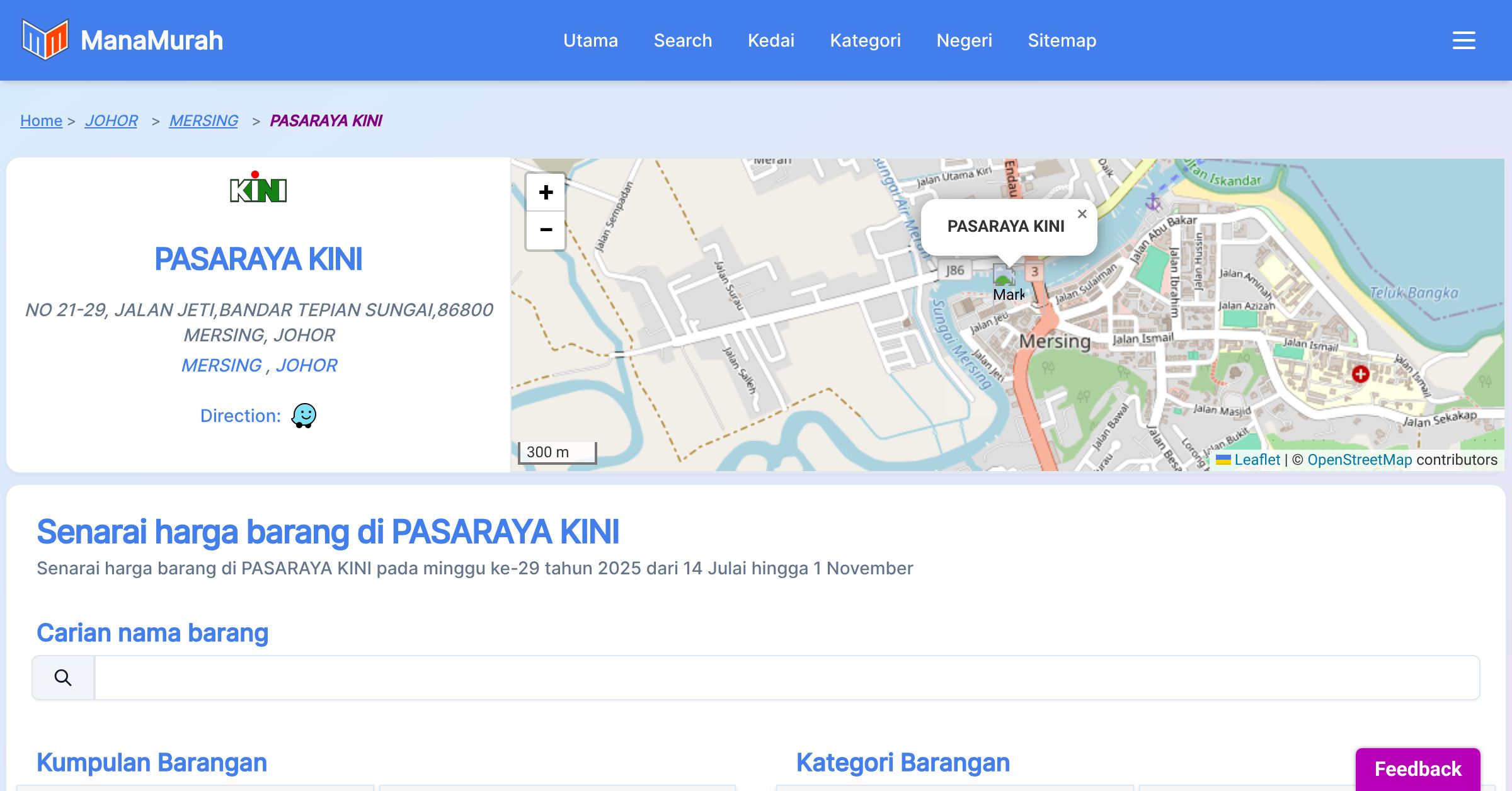Screen dimensions: 1512x791
Task: Go to Search in navigation
Action: (682, 40)
